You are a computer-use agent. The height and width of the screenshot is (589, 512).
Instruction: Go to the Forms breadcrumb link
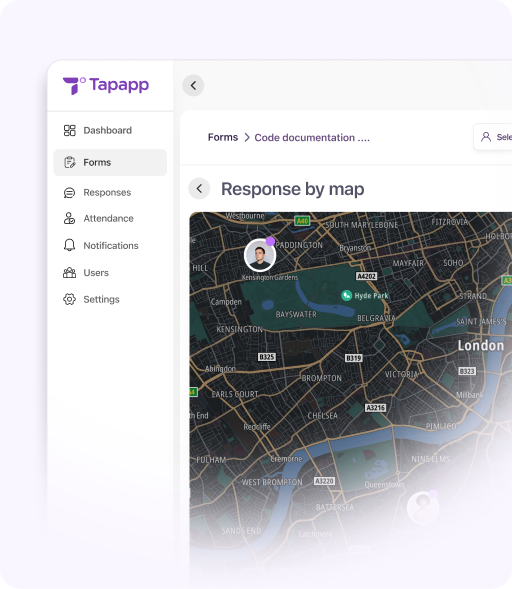click(x=223, y=137)
